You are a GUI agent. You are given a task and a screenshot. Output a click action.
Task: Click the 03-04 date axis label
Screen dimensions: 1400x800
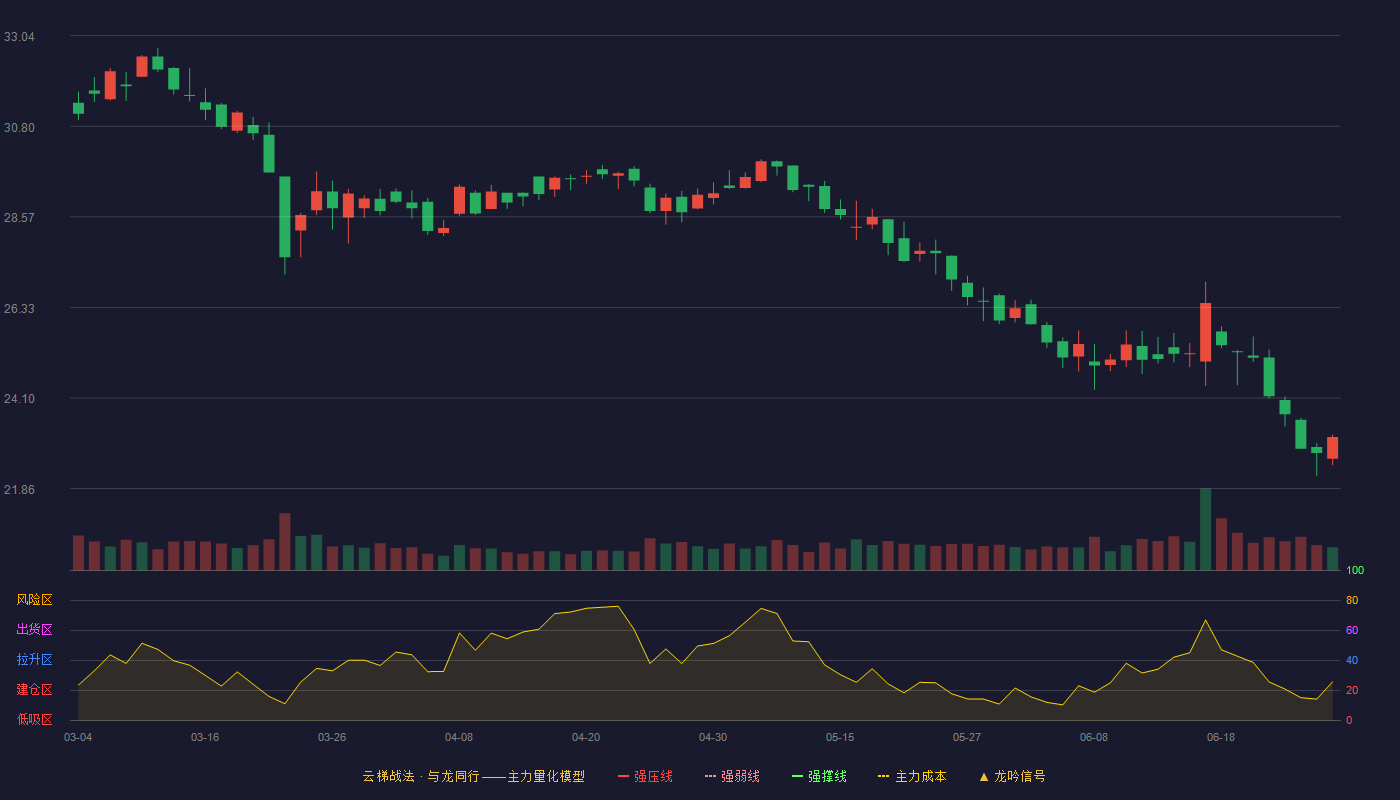pyautogui.click(x=78, y=737)
